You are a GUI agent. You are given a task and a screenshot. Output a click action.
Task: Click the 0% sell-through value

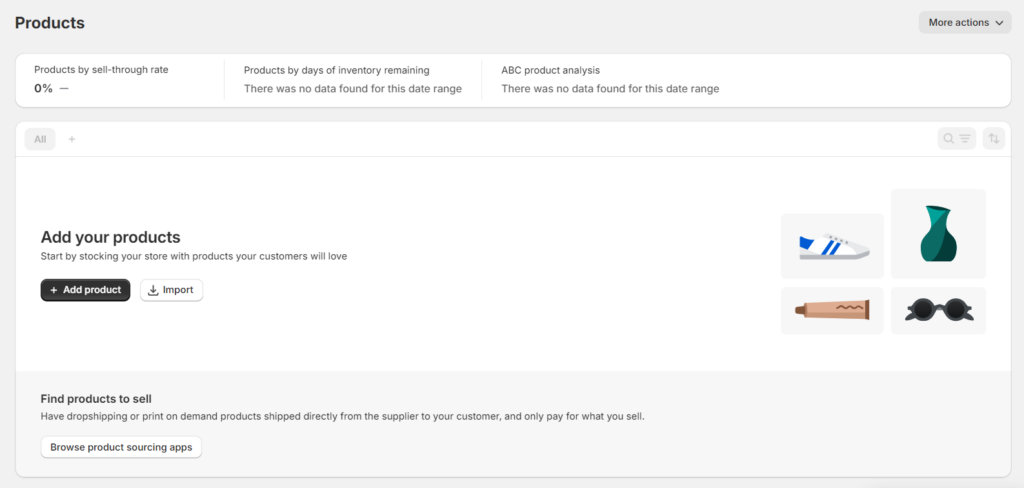[43, 88]
